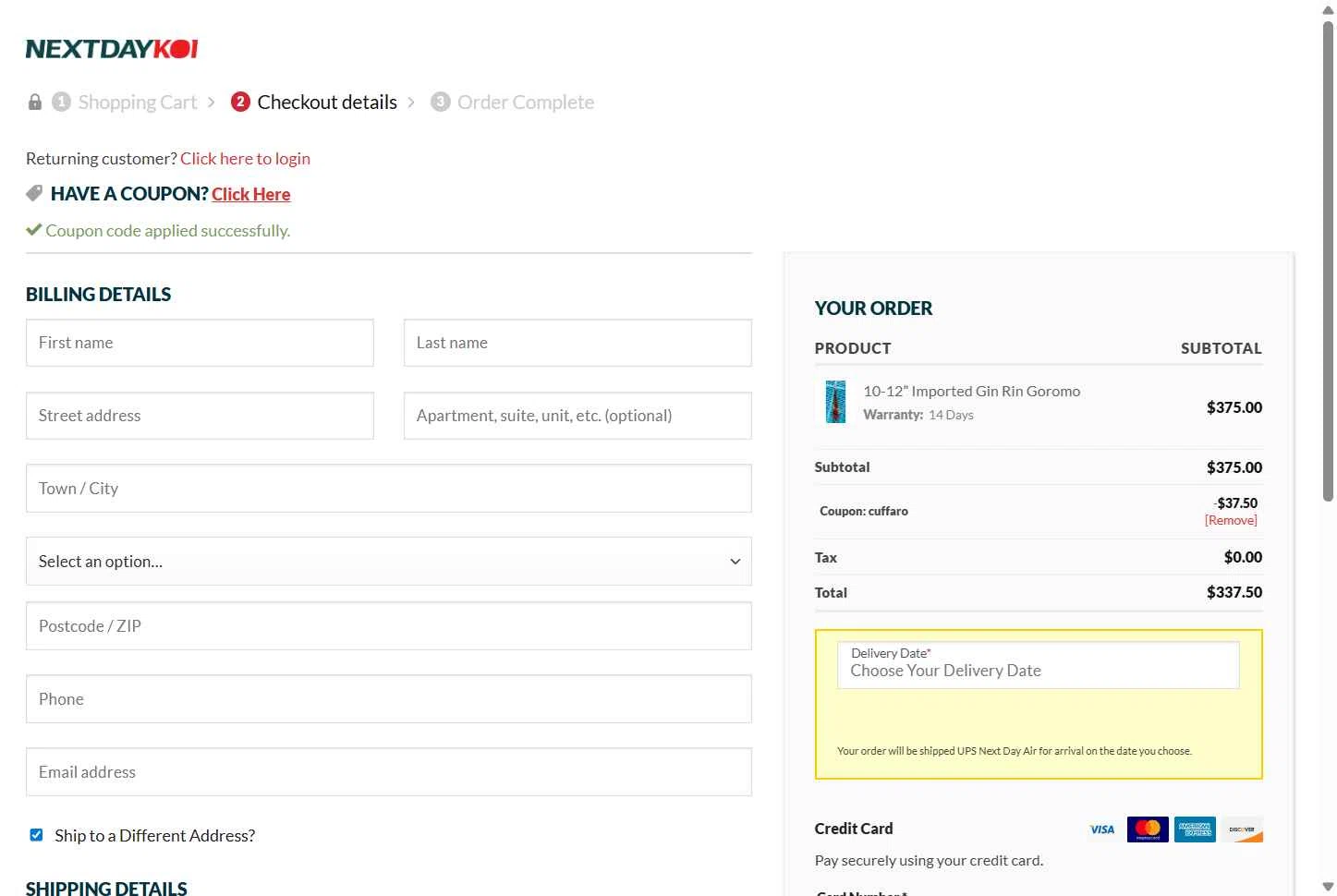The height and width of the screenshot is (896, 1337).
Task: Open the Choose Your Delivery Date picker
Action: [x=1038, y=665]
